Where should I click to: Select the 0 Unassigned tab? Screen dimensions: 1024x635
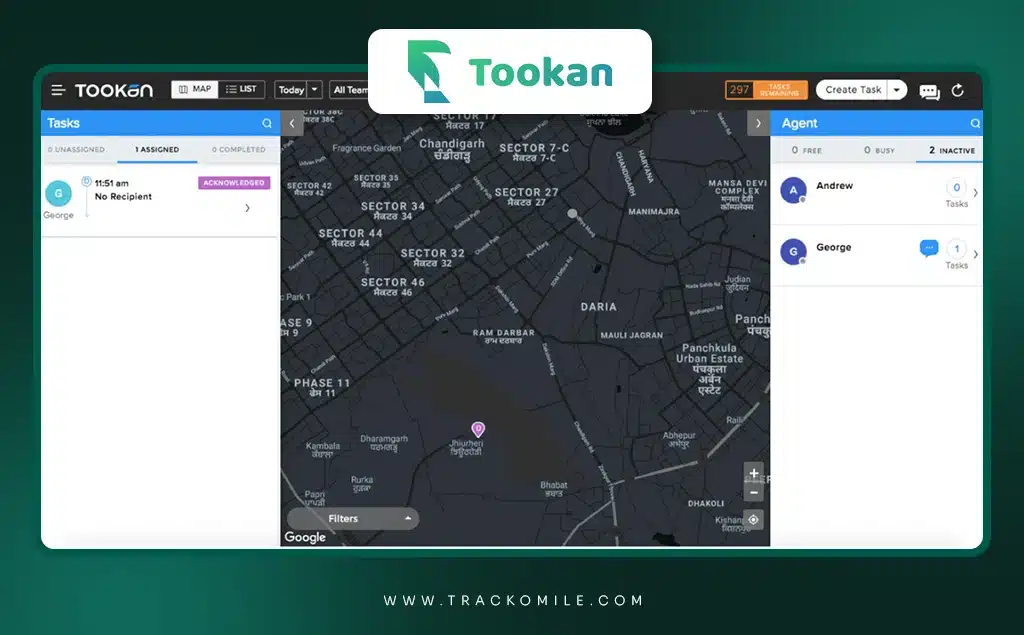point(76,150)
